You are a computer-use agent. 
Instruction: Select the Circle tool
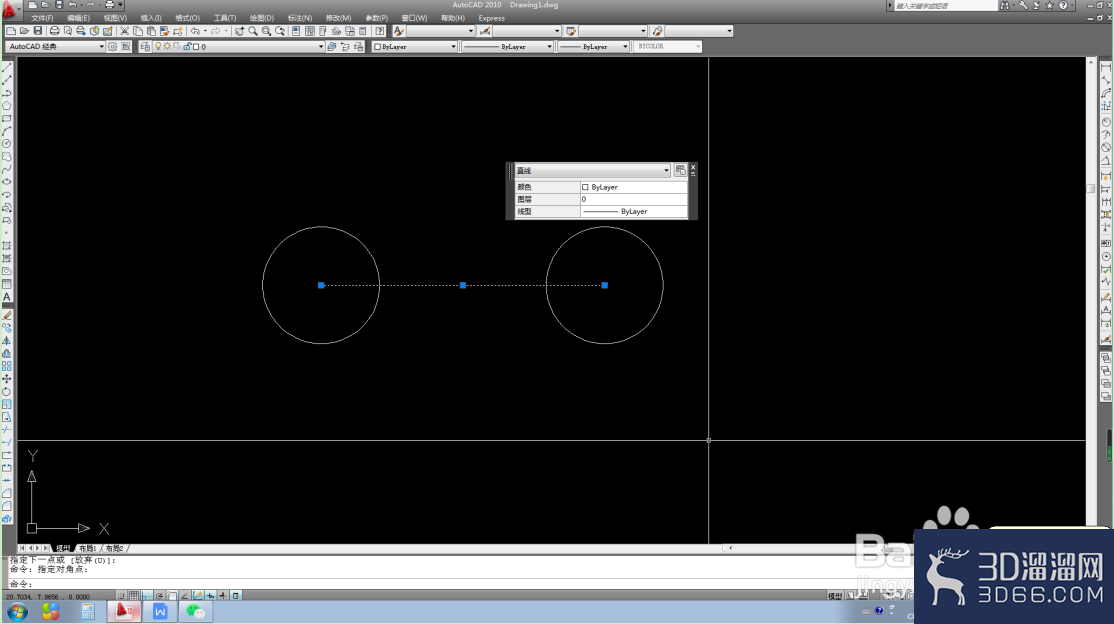pyautogui.click(x=7, y=143)
